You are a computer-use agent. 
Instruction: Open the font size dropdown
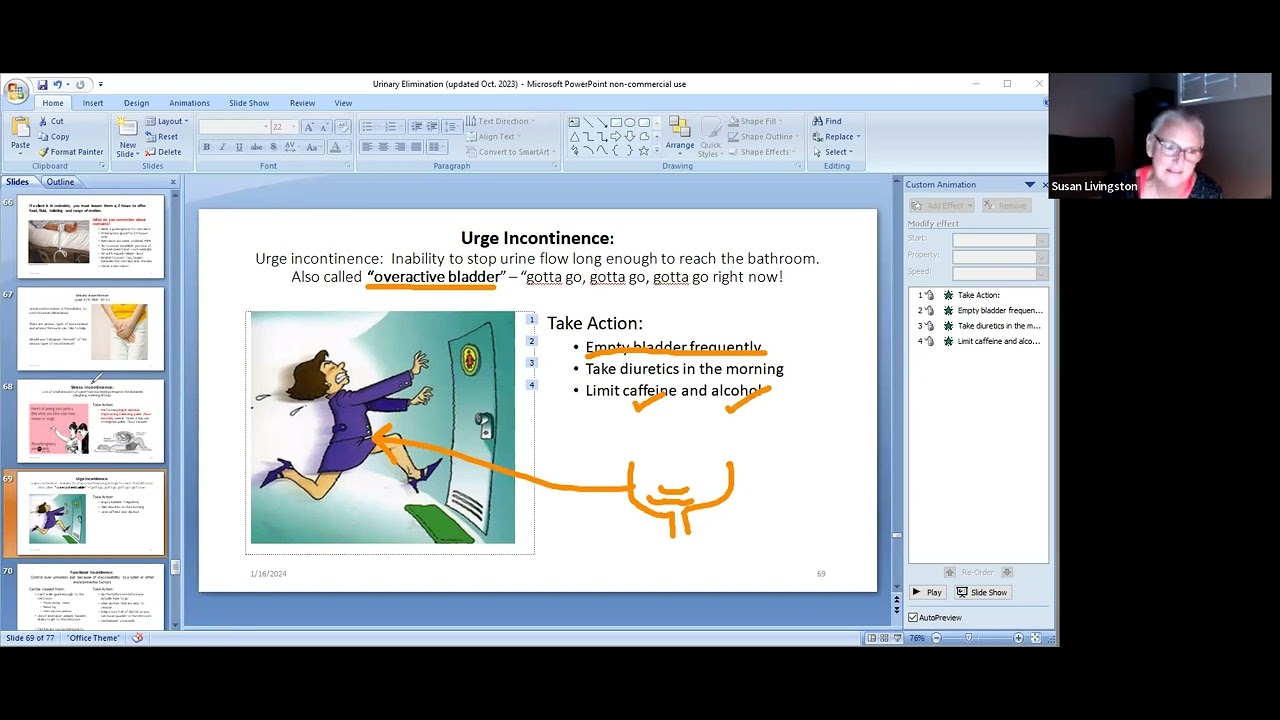(x=294, y=127)
